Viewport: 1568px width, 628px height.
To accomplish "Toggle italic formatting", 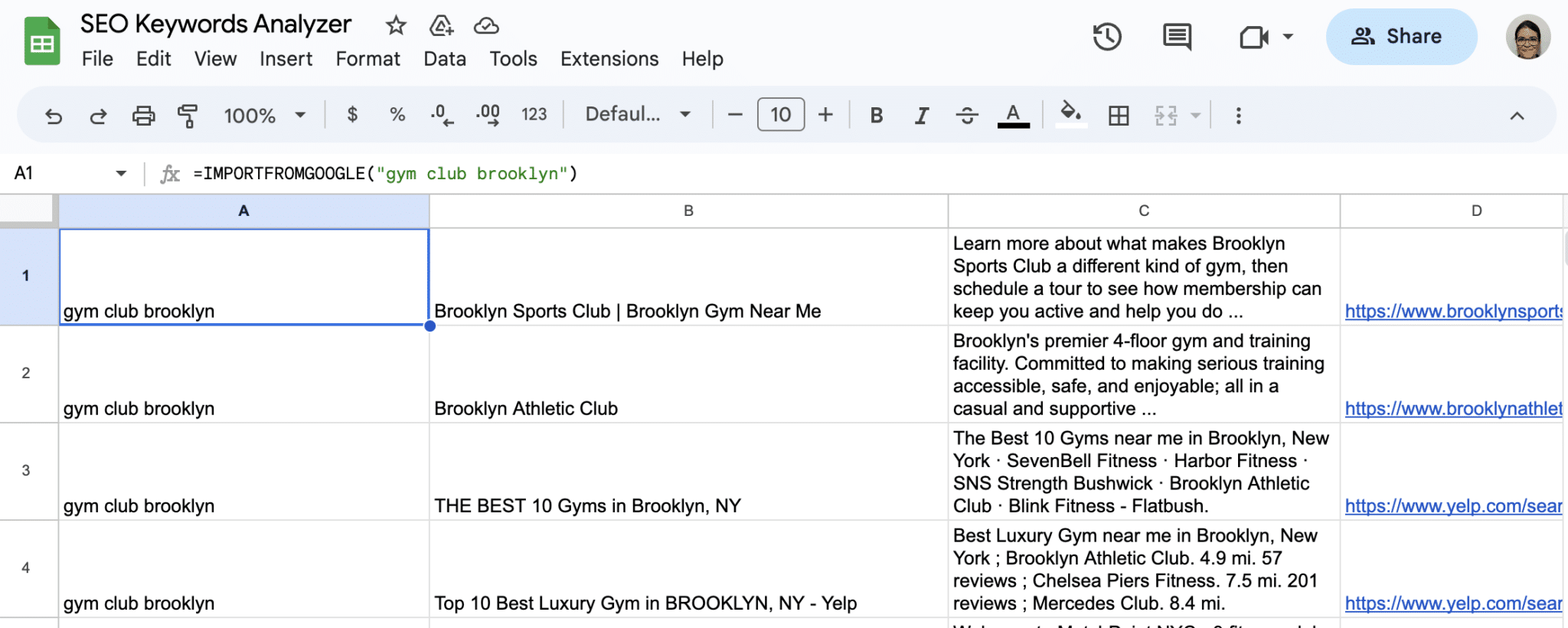I will click(922, 115).
